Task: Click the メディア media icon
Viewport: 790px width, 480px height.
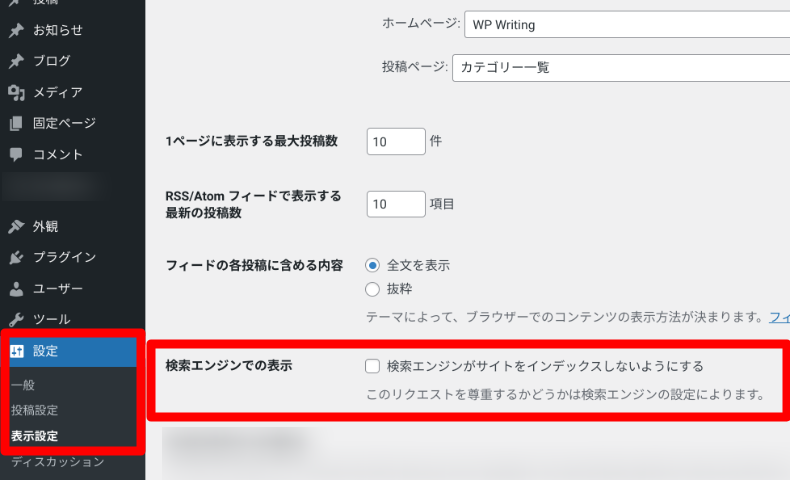Action: pyautogui.click(x=16, y=92)
